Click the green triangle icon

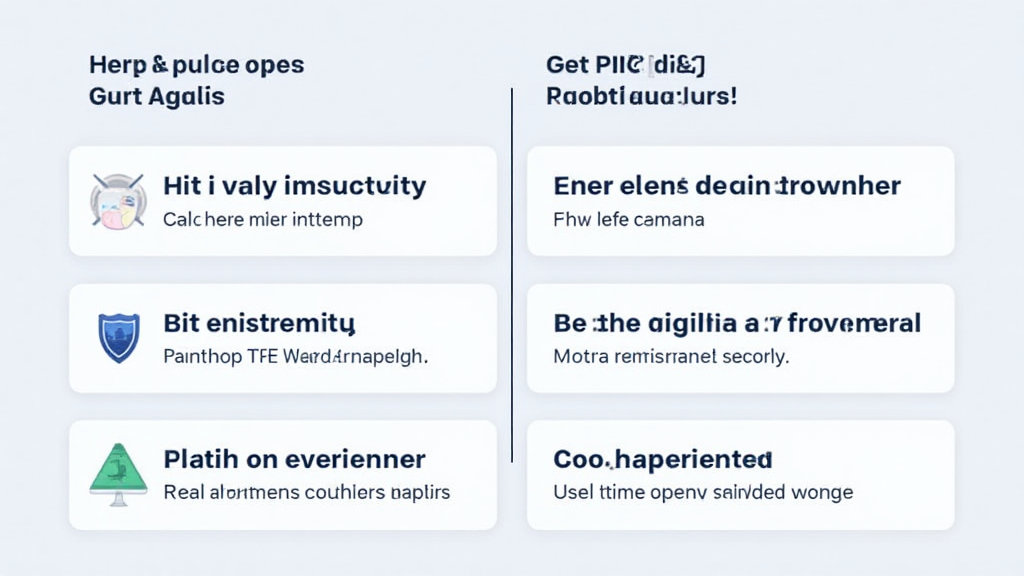coord(118,471)
